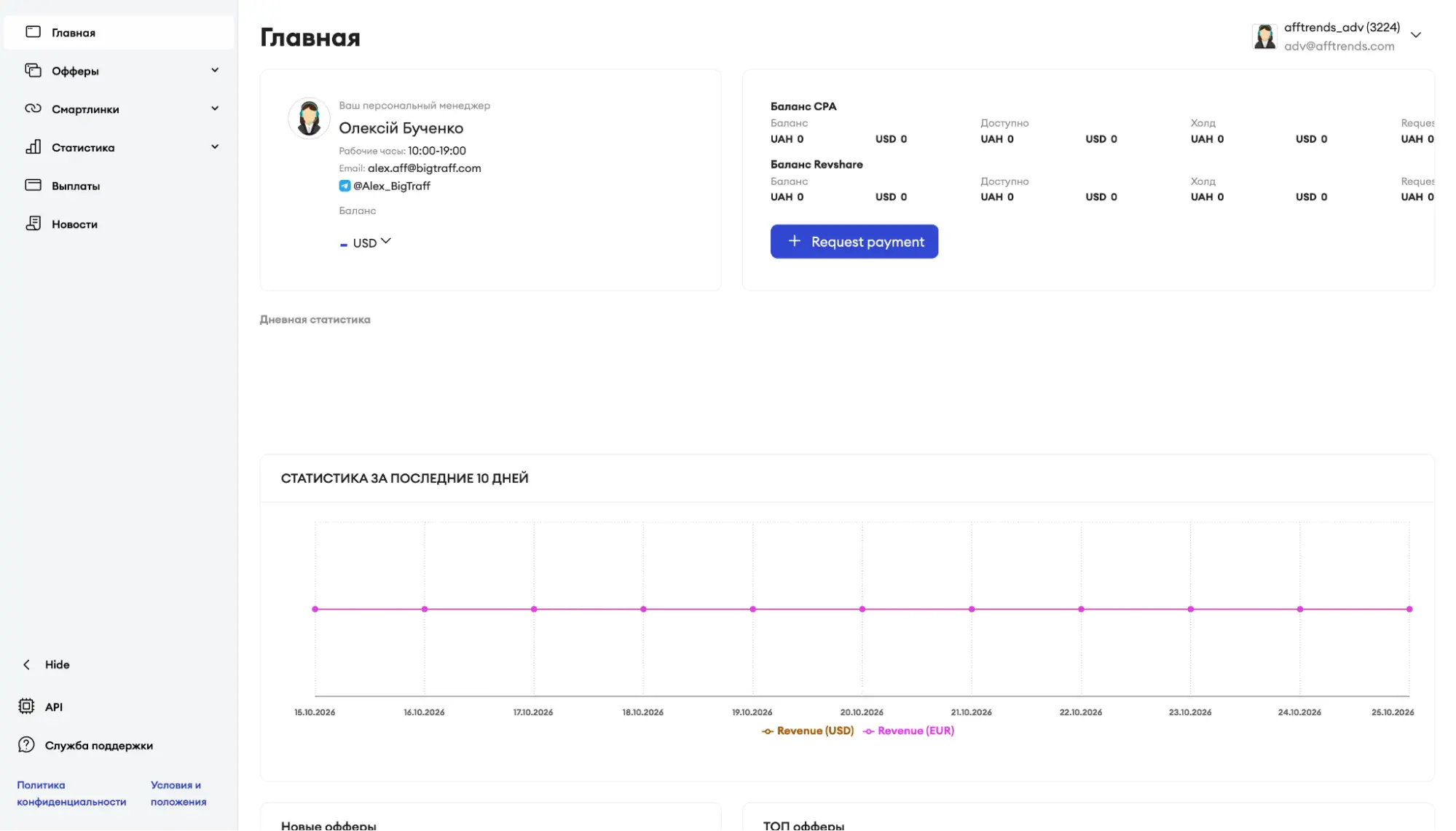This screenshot has width=1456, height=831.
Task: Open the account menu chevron near afftrends_adv
Action: pyautogui.click(x=1416, y=35)
